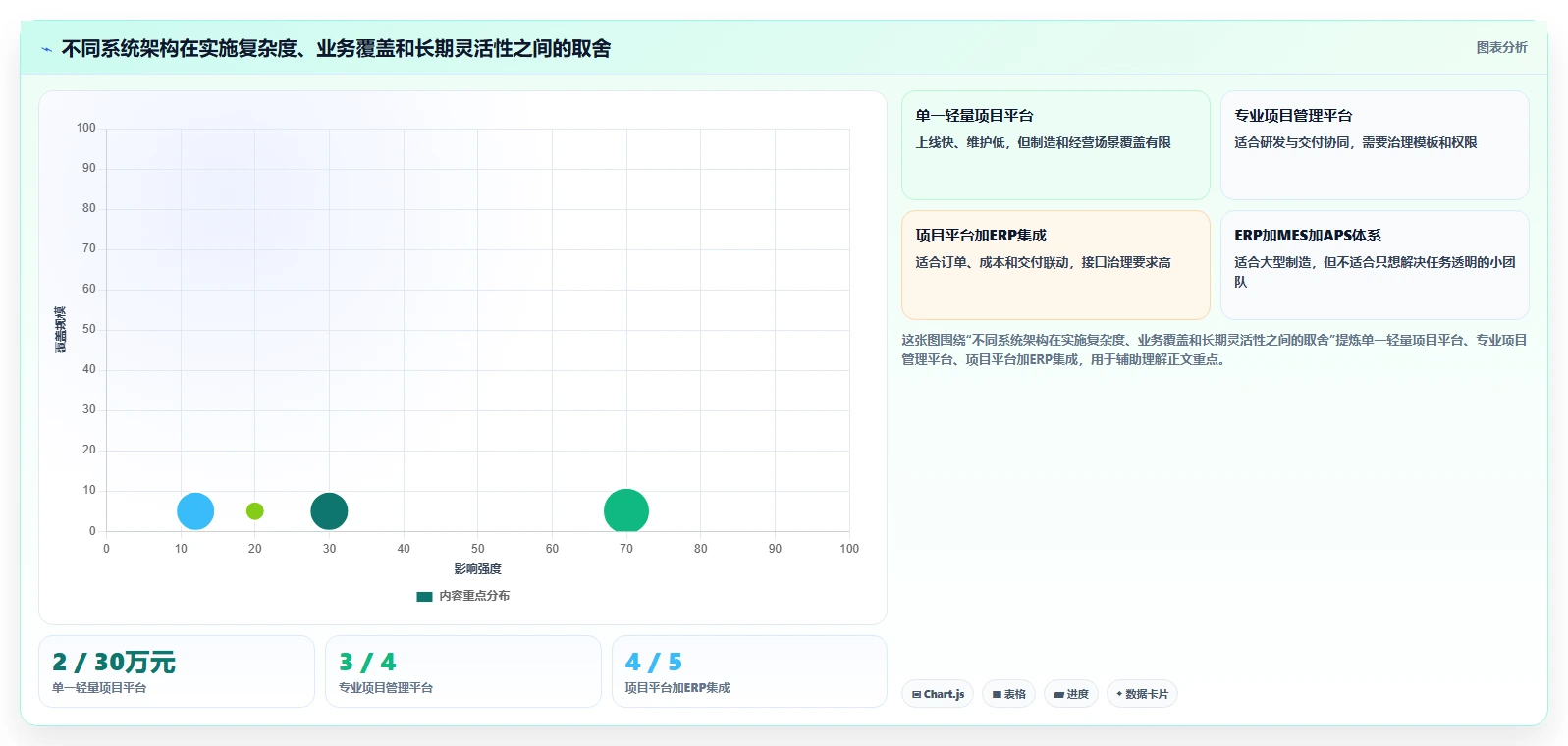Select the small lime green bubble
Screen dimensions: 1568x746
coord(254,511)
